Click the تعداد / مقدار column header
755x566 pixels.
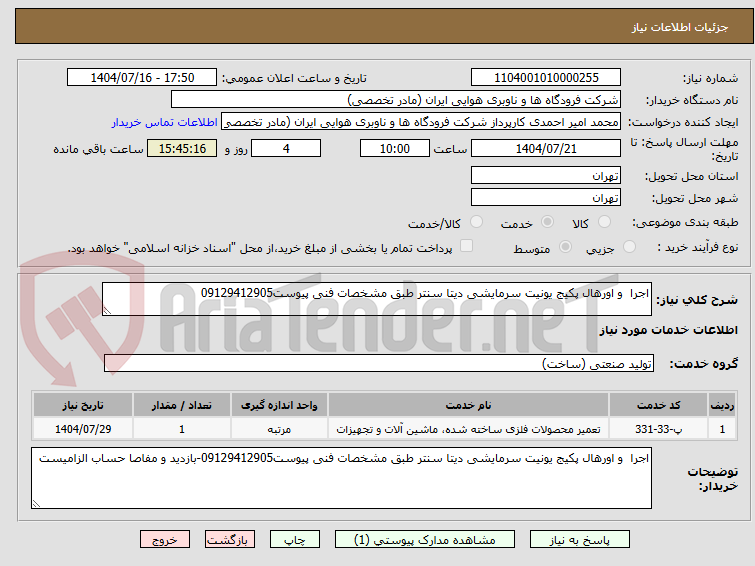[182, 405]
